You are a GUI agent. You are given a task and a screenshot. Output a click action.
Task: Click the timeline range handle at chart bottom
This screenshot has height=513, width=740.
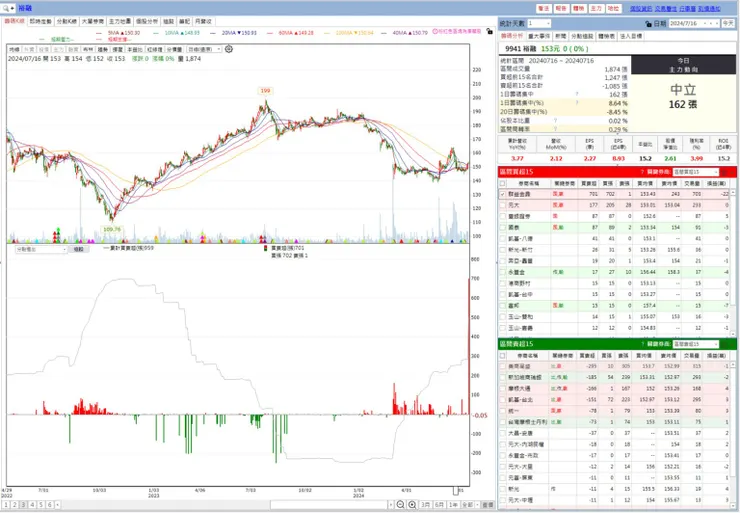coord(456,491)
